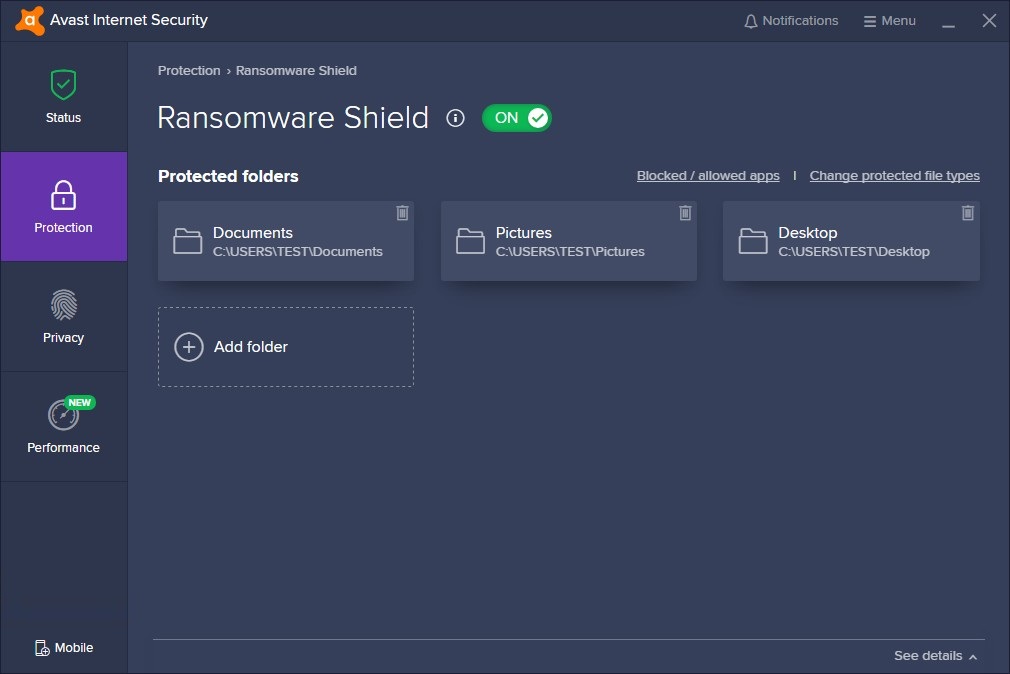Viewport: 1010px width, 674px height.
Task: Click the C:\USERS\TEST\Desktop path
Action: point(853,252)
